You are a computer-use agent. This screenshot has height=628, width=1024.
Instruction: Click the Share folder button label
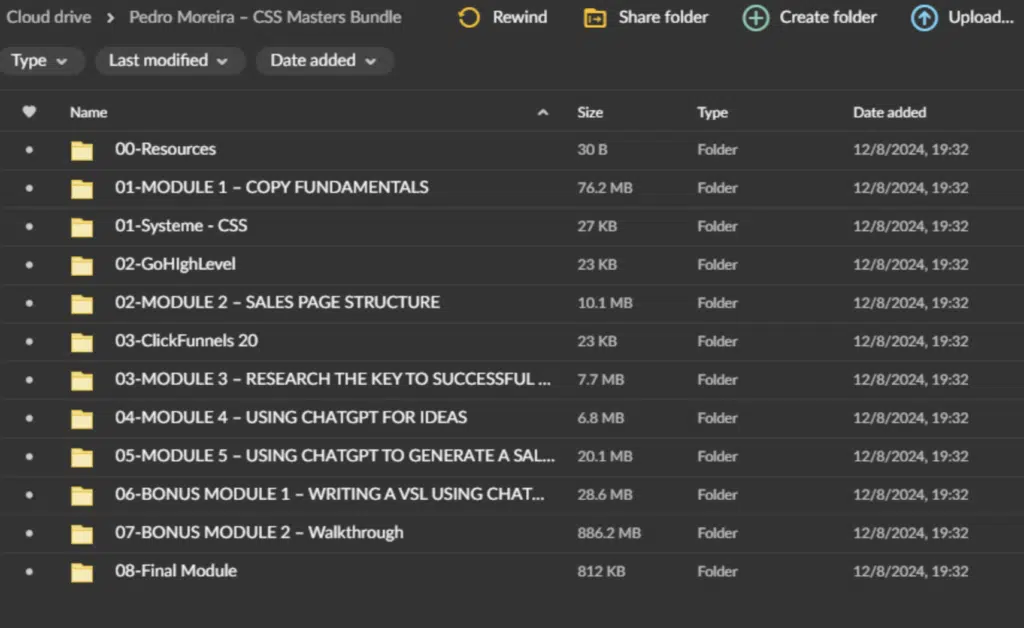pyautogui.click(x=664, y=17)
